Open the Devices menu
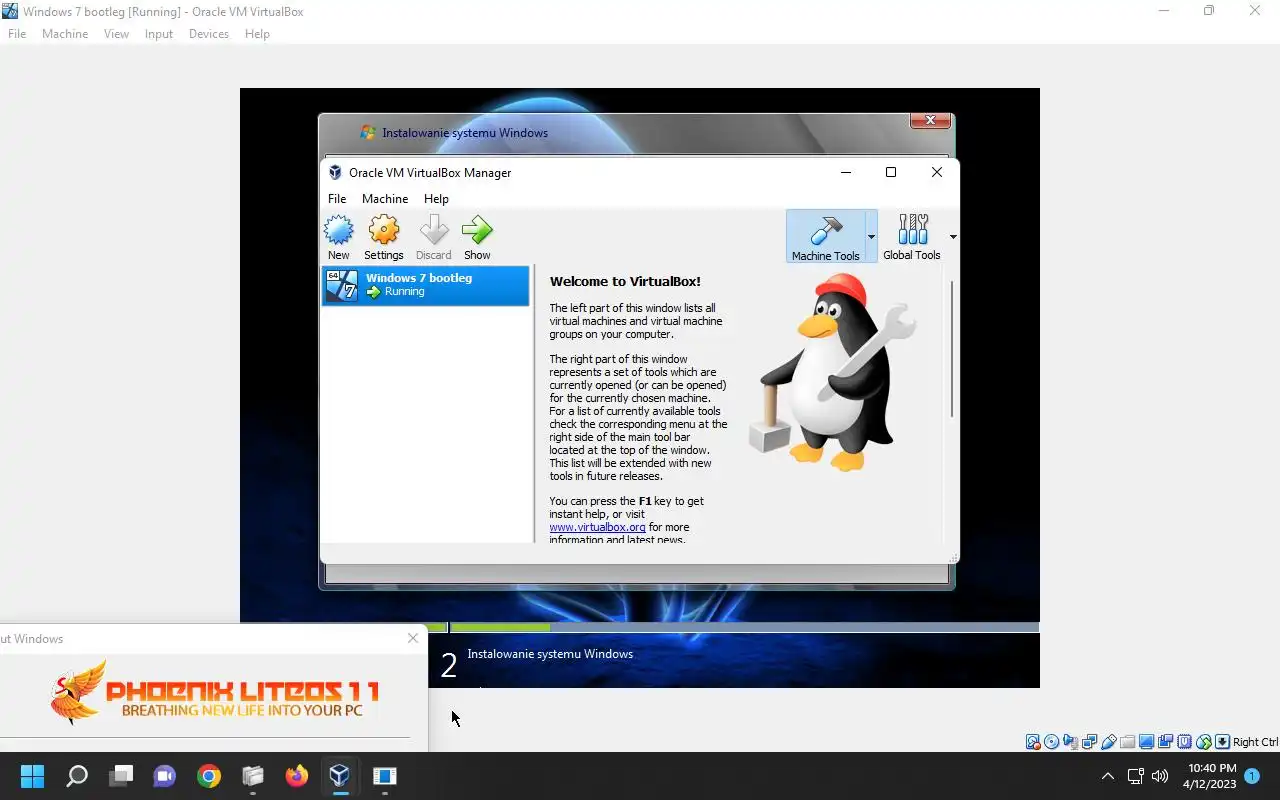The height and width of the screenshot is (800, 1280). 209,34
